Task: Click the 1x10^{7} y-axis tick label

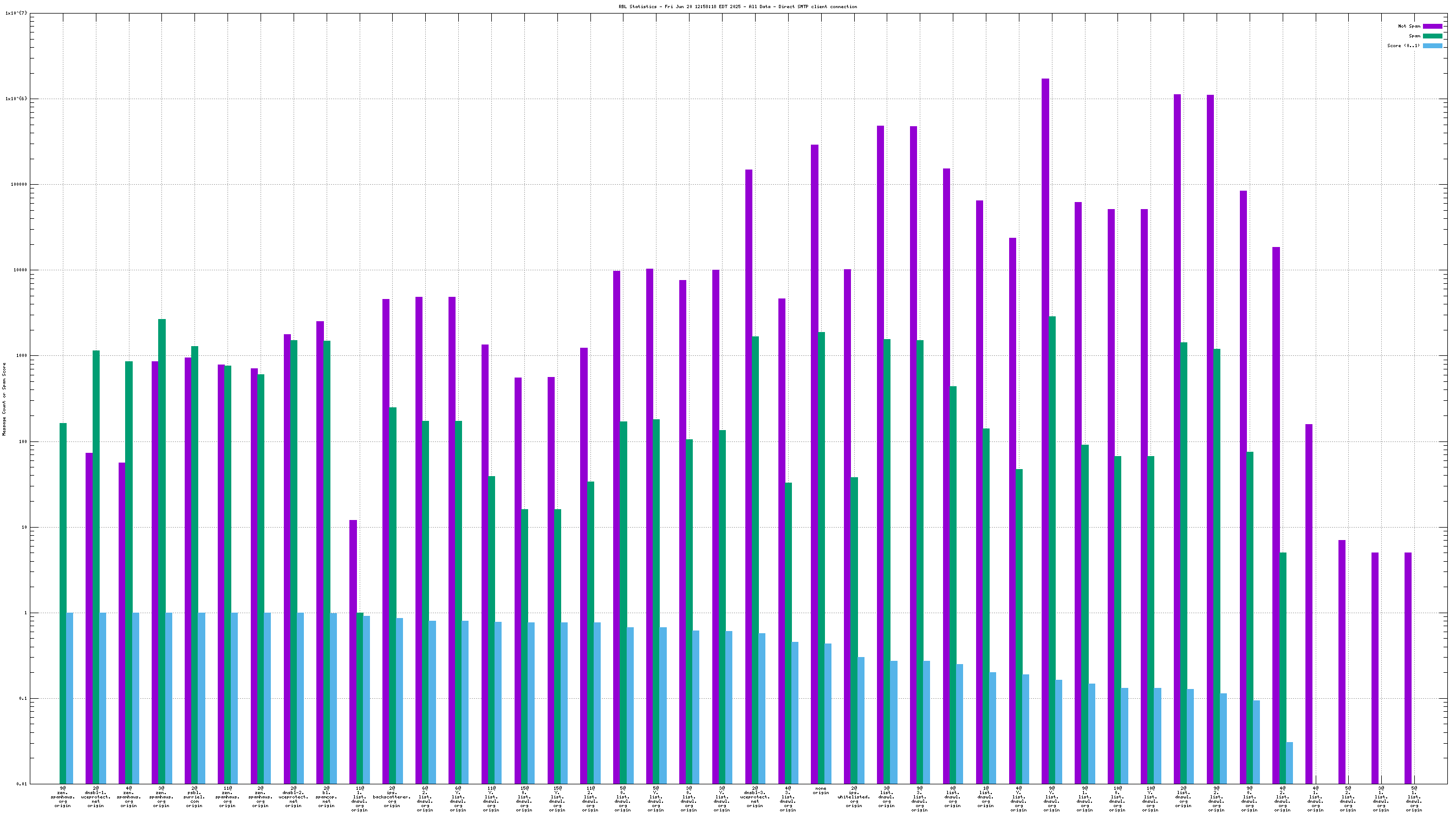Action: point(16,13)
